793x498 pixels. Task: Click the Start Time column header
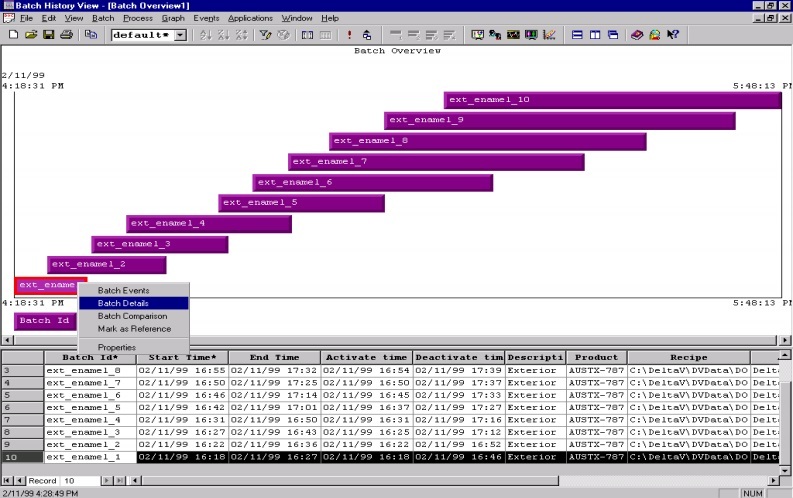(x=182, y=357)
